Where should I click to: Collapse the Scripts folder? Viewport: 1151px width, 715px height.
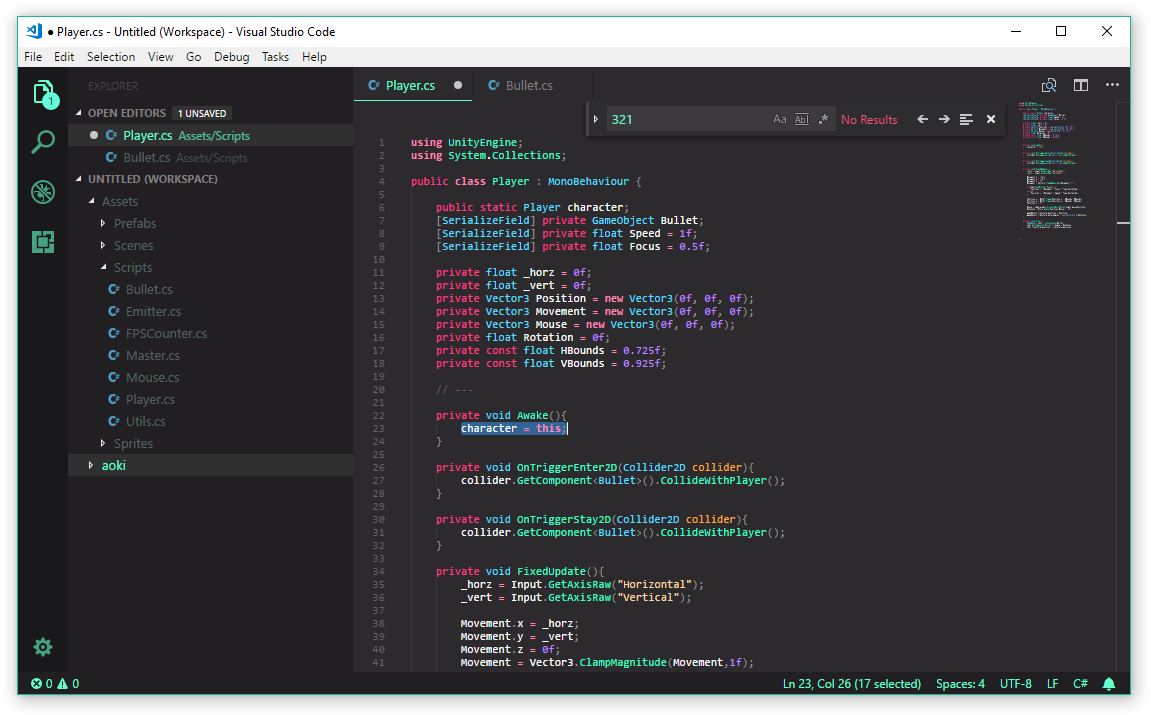tap(103, 267)
